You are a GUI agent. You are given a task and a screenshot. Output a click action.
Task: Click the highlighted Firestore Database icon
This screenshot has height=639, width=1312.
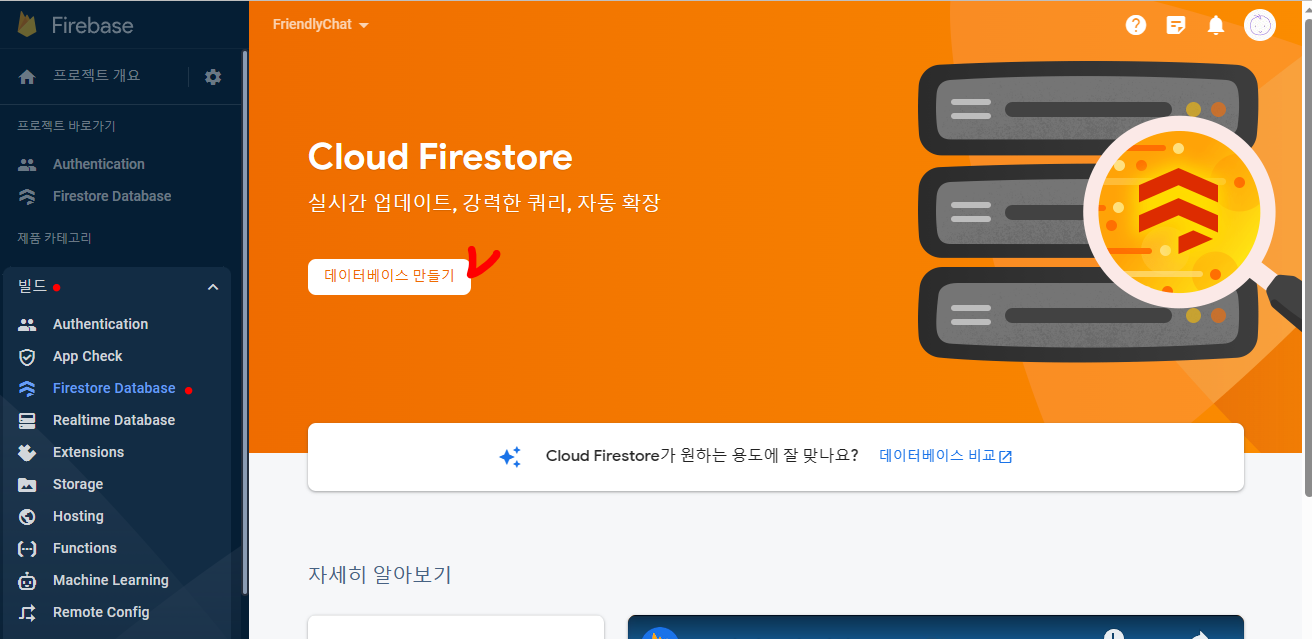[x=27, y=388]
